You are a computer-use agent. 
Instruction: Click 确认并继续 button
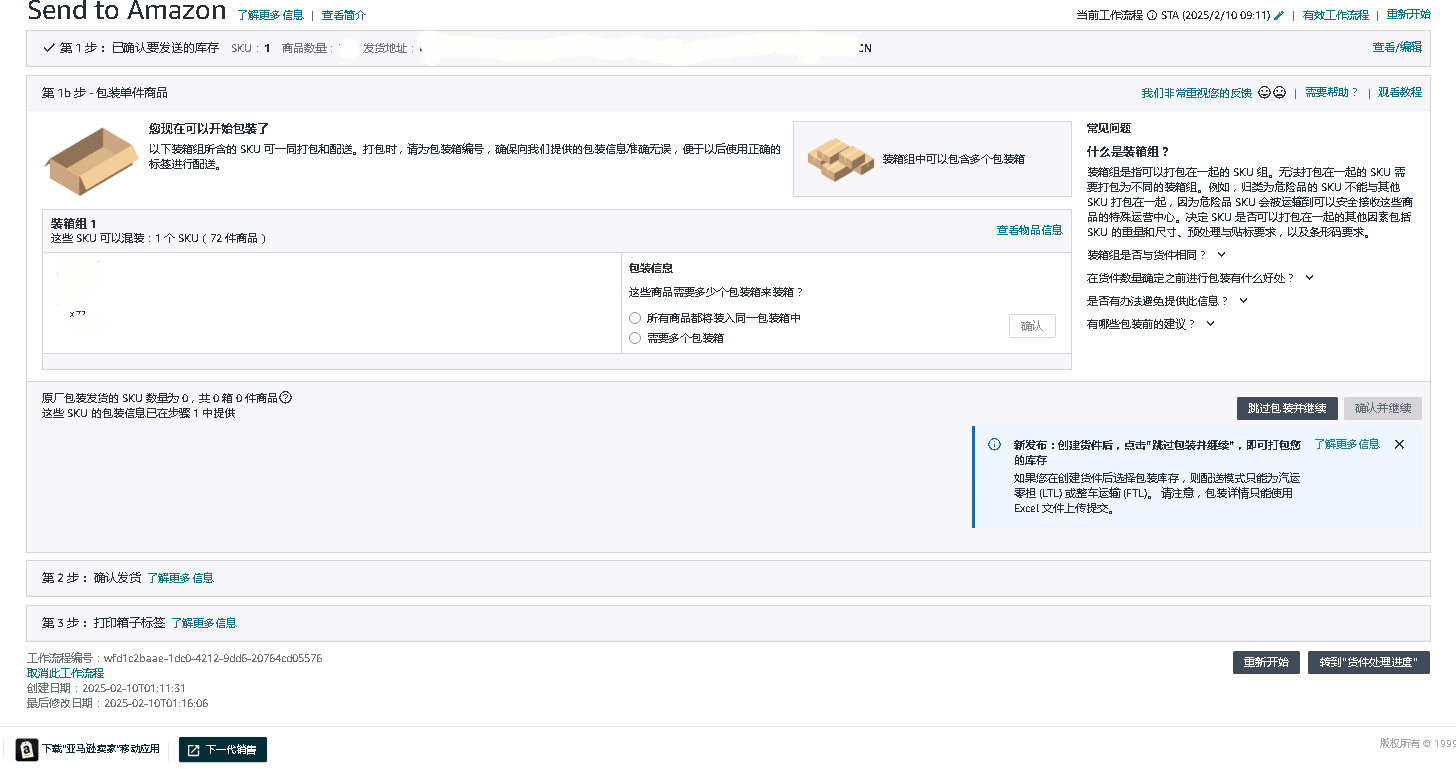(x=1383, y=408)
